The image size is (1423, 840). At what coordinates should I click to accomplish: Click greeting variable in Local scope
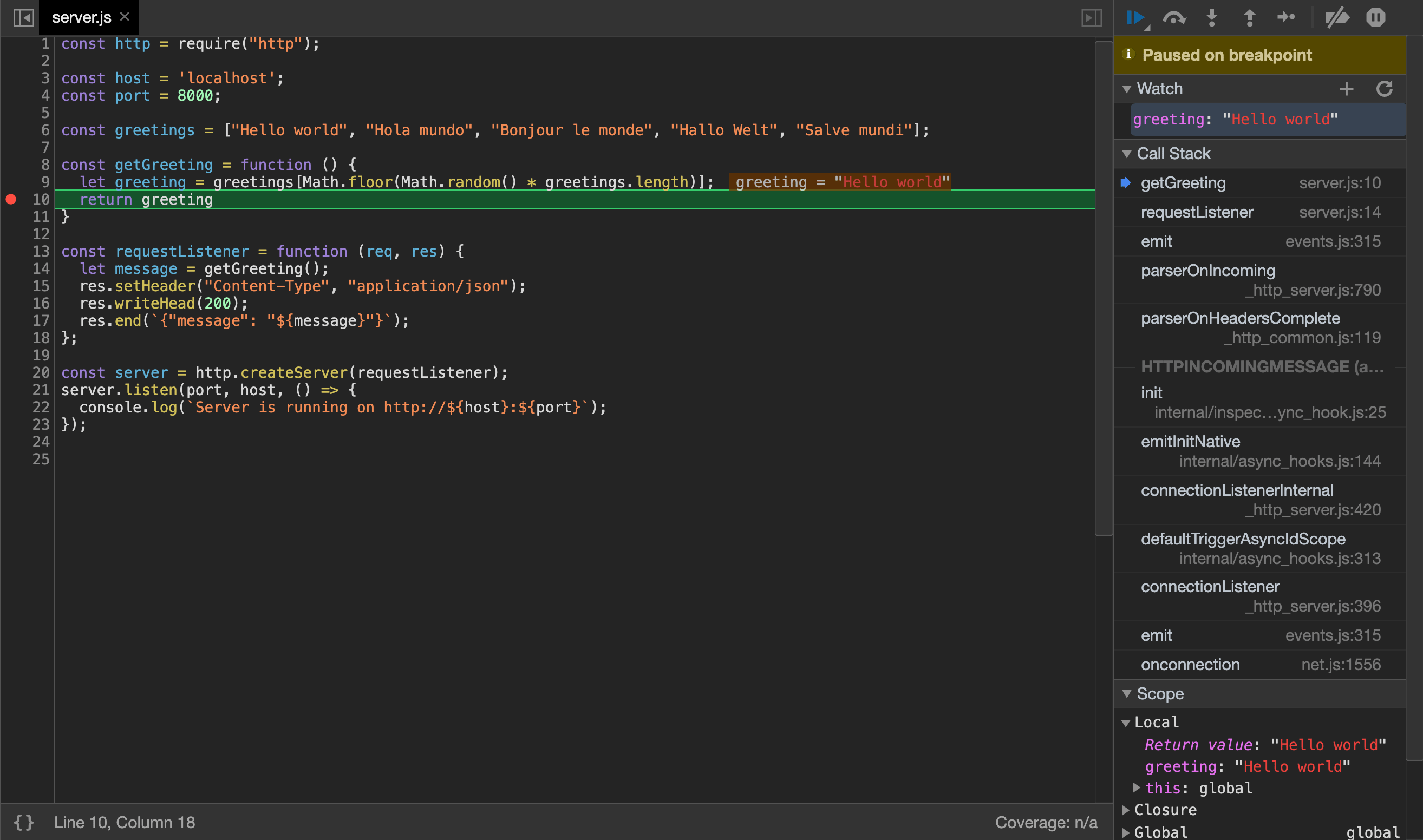pos(1248,767)
